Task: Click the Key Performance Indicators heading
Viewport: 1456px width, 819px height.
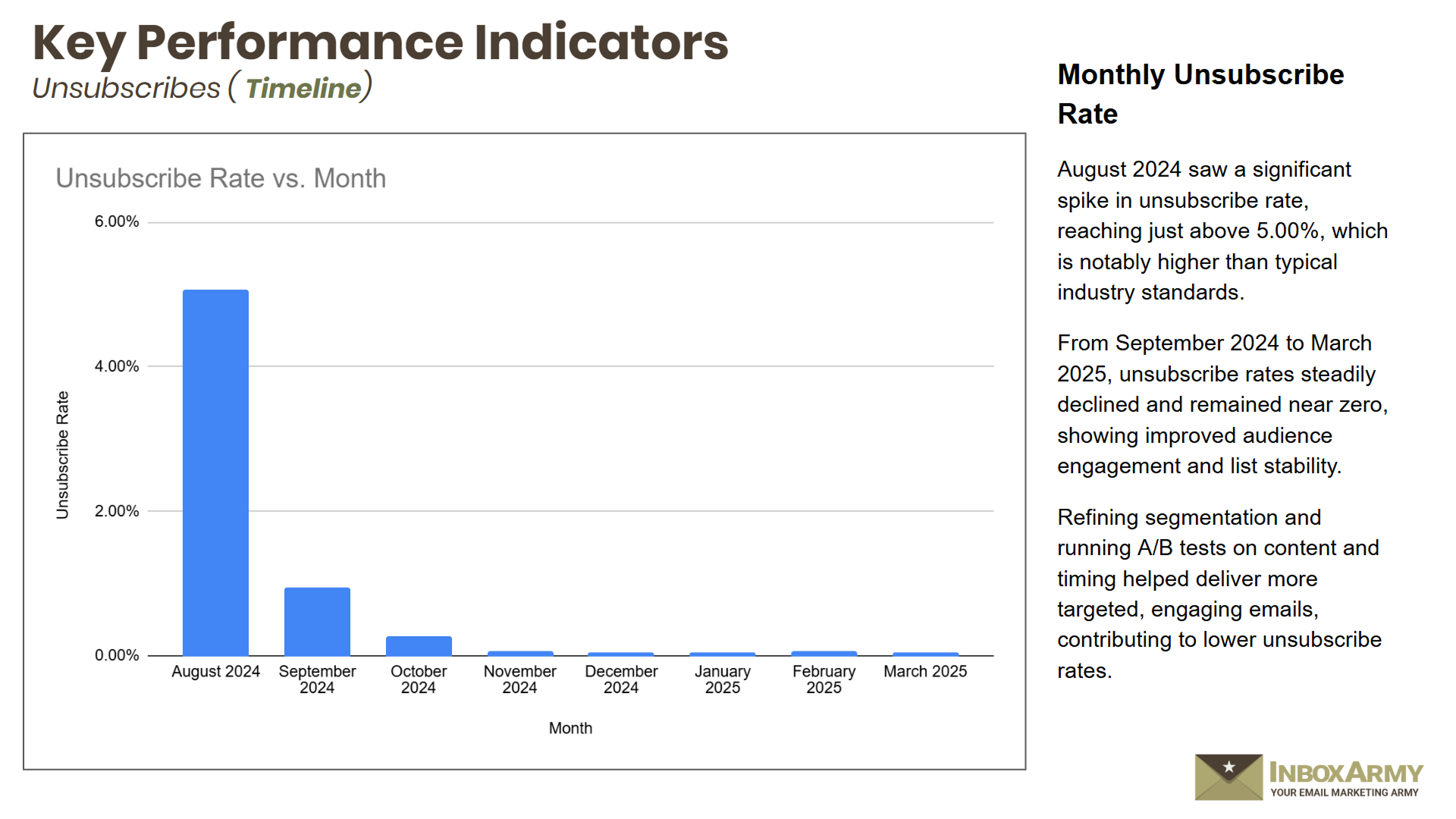Action: [380, 42]
